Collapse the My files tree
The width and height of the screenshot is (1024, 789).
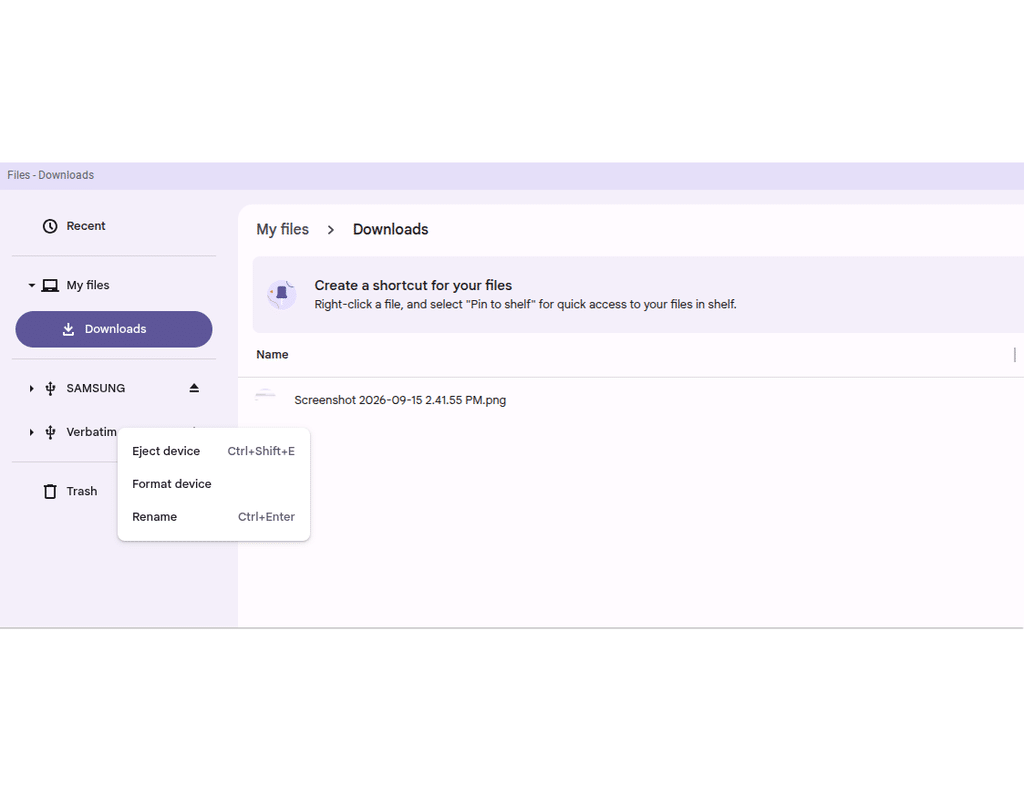coord(31,285)
